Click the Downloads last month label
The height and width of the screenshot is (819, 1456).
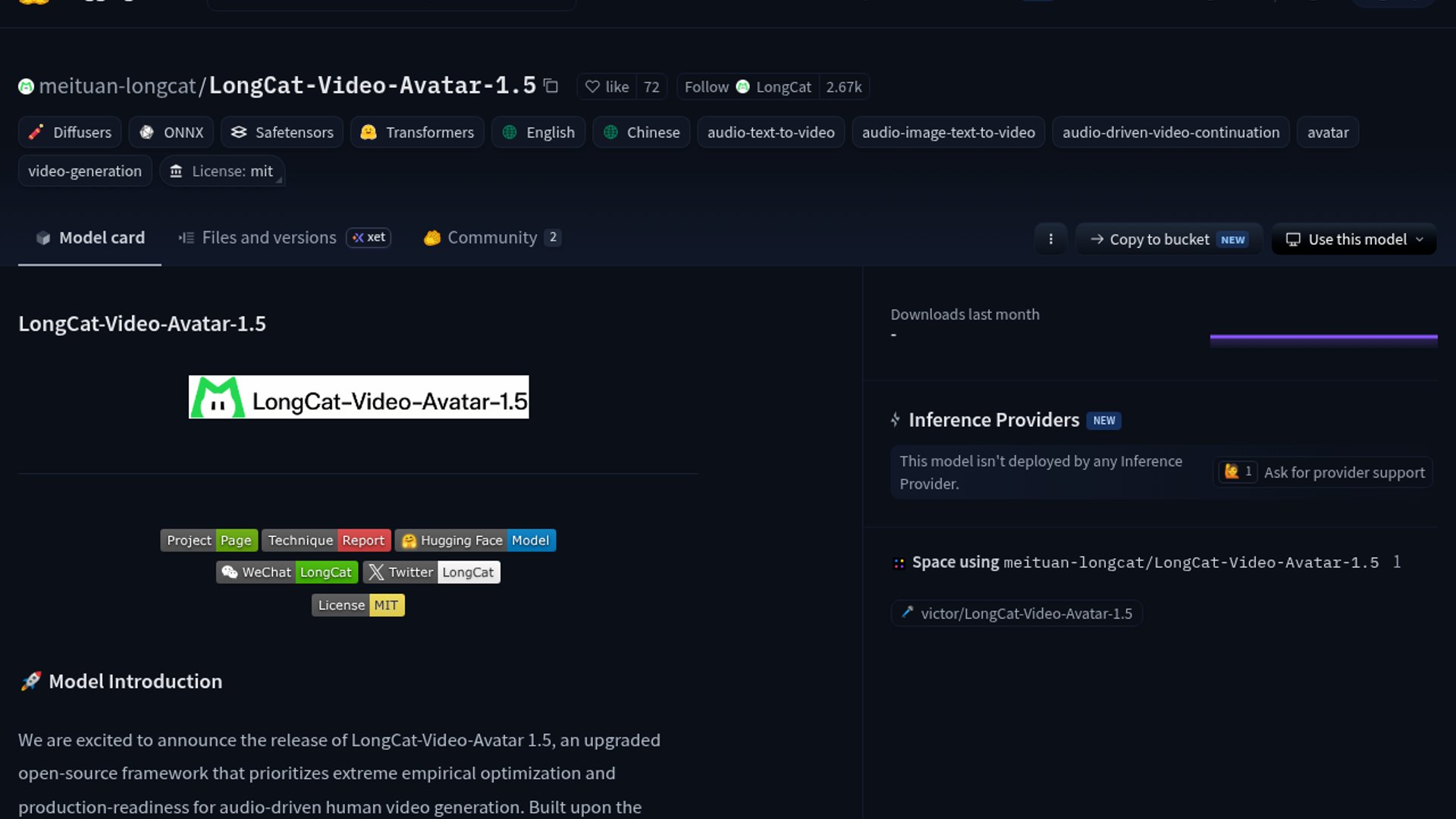(x=965, y=314)
